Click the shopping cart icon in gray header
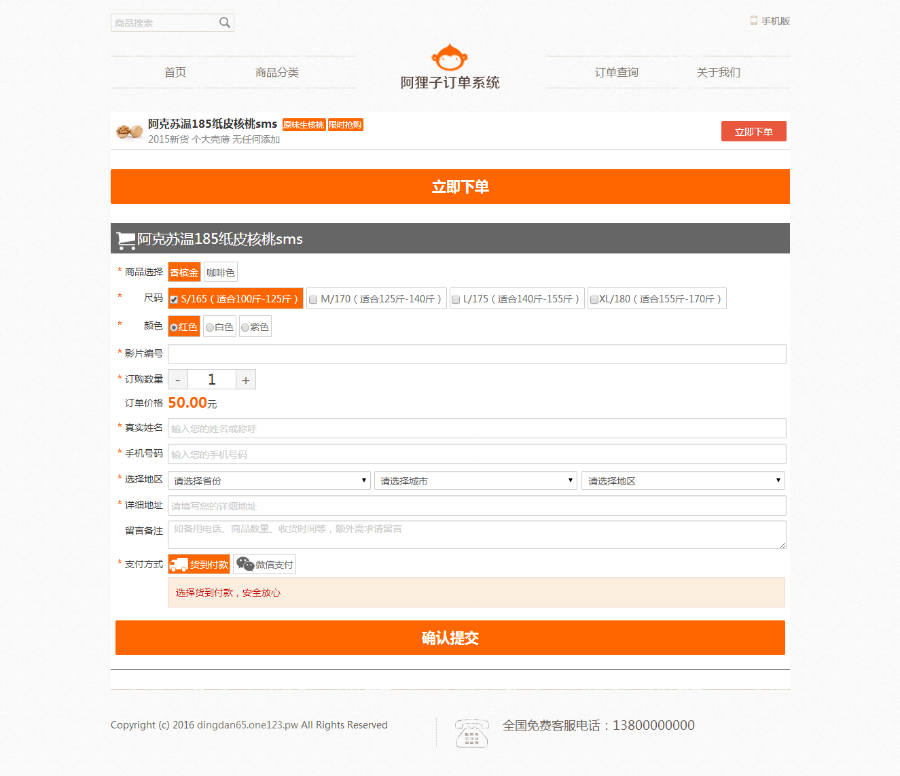 (125, 239)
